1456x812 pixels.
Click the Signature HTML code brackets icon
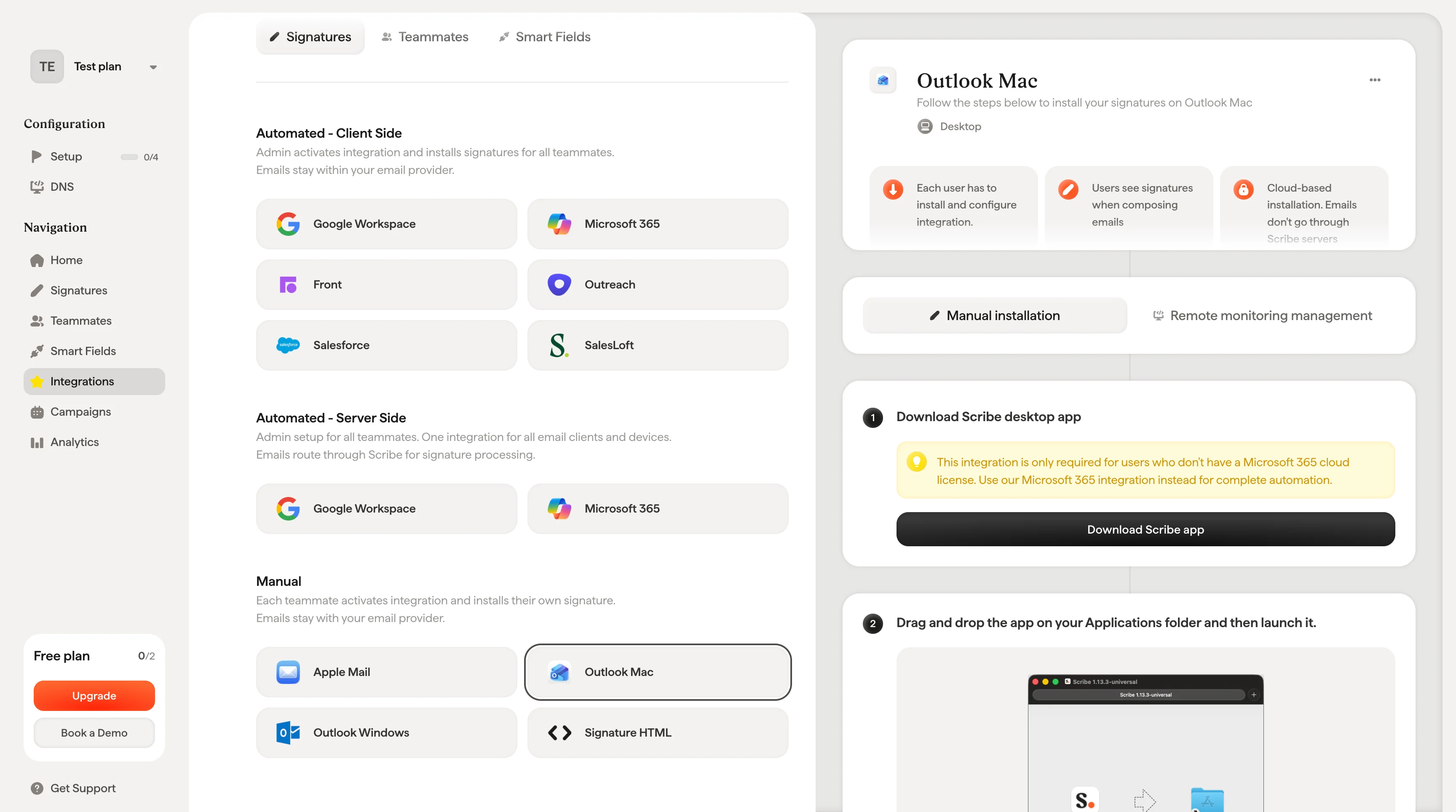(559, 733)
